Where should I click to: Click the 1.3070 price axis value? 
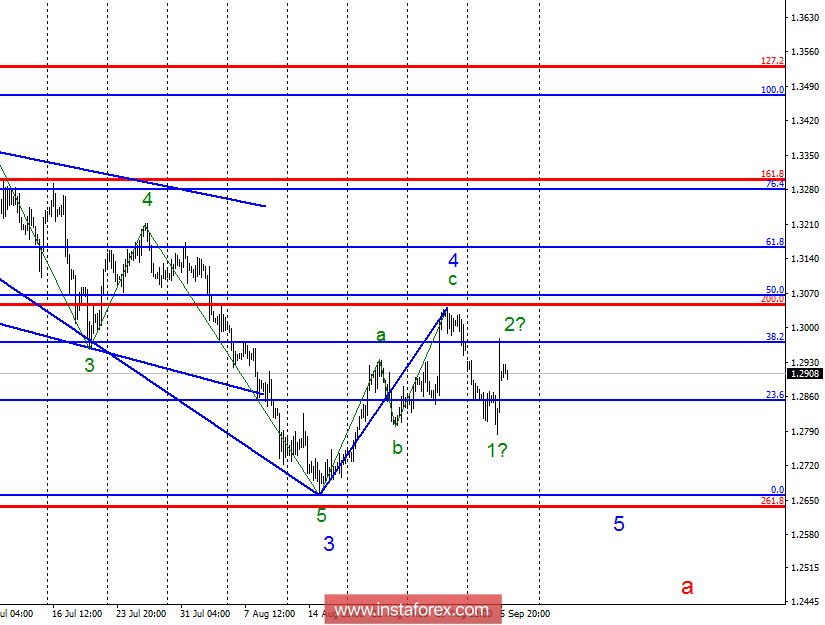(x=805, y=294)
